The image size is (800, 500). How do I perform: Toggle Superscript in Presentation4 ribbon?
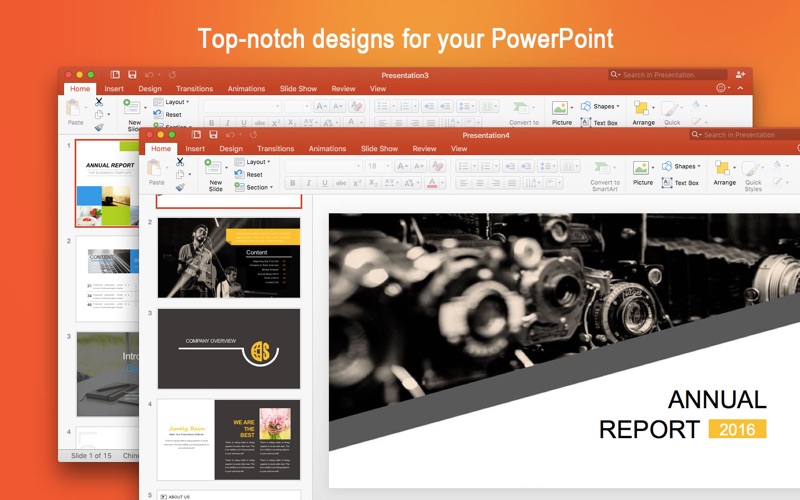(x=357, y=183)
